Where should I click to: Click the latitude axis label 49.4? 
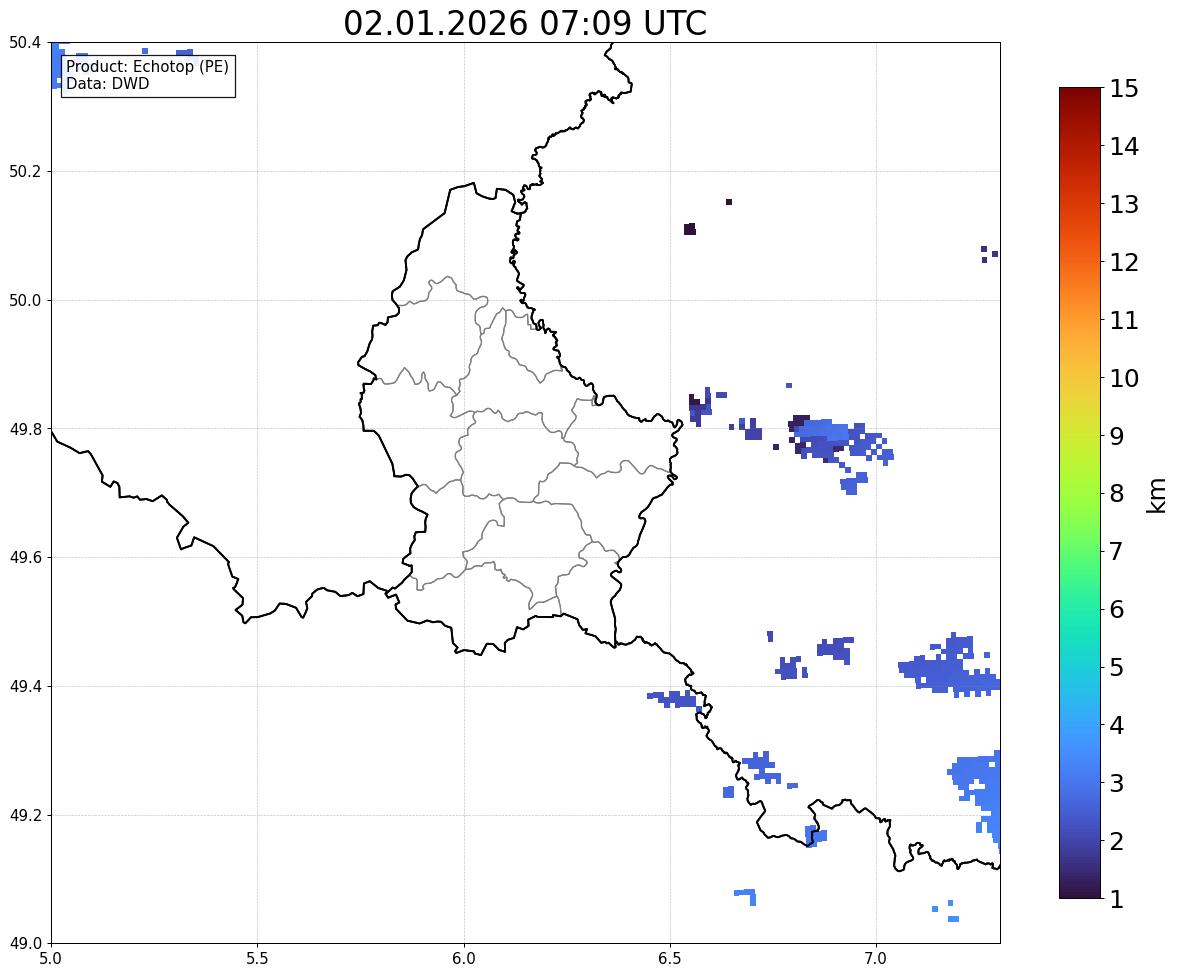click(25, 687)
